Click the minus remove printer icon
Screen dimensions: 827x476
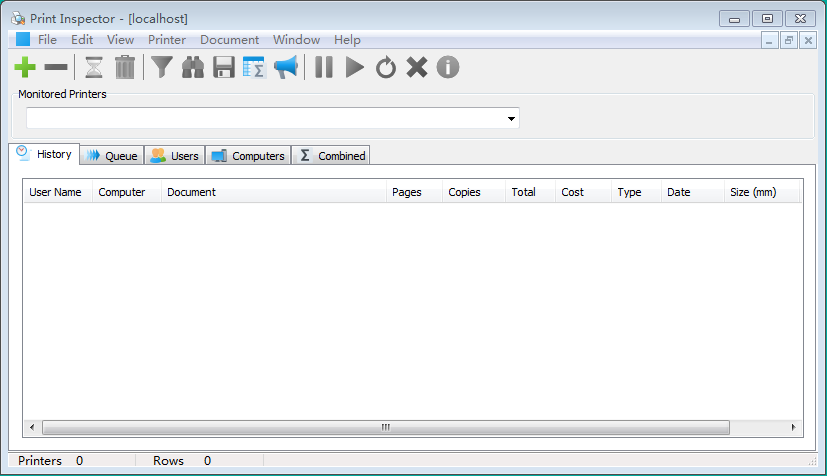(x=57, y=68)
